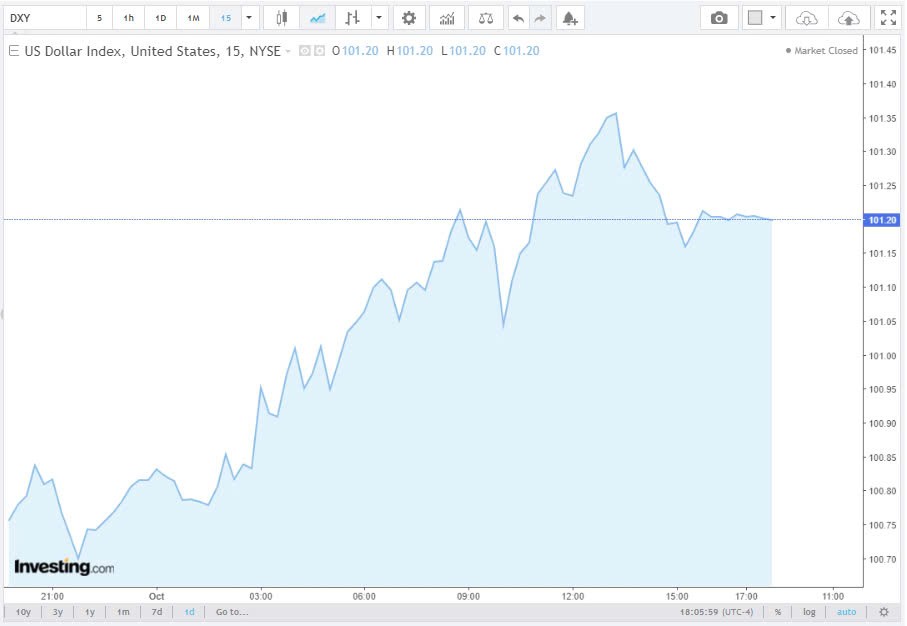Take a chart snapshot with the camera icon
Screen dimensions: 907x626
pos(718,17)
